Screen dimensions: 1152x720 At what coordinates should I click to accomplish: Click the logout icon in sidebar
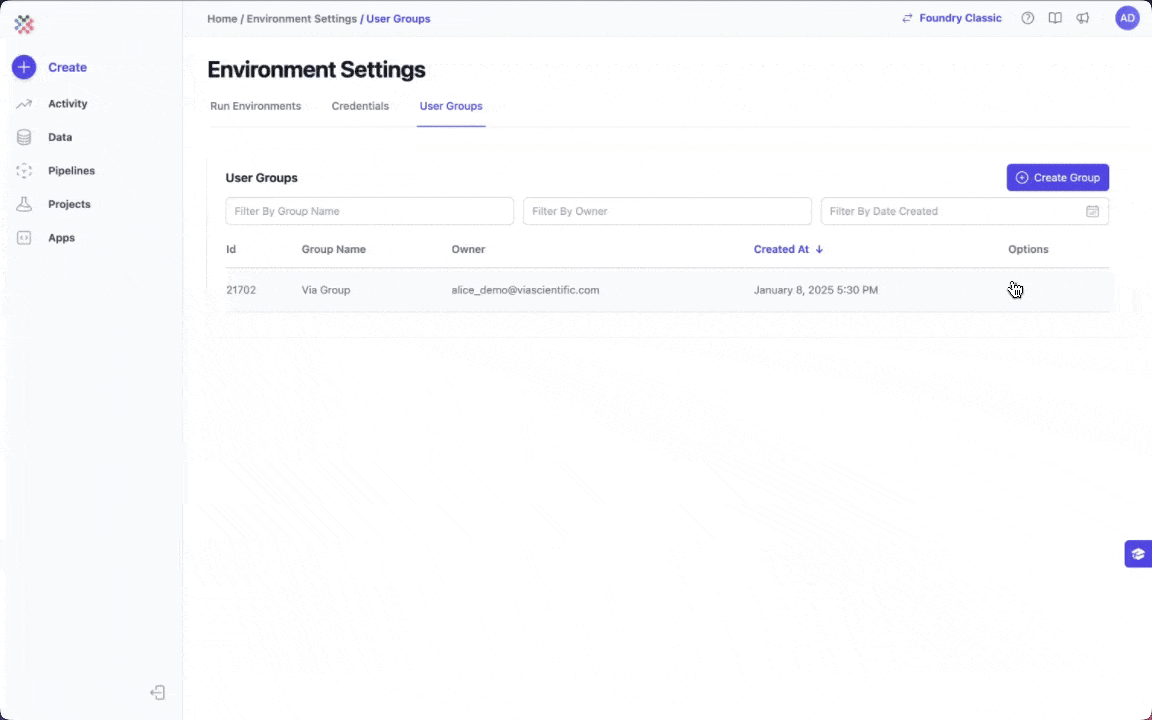point(158,693)
